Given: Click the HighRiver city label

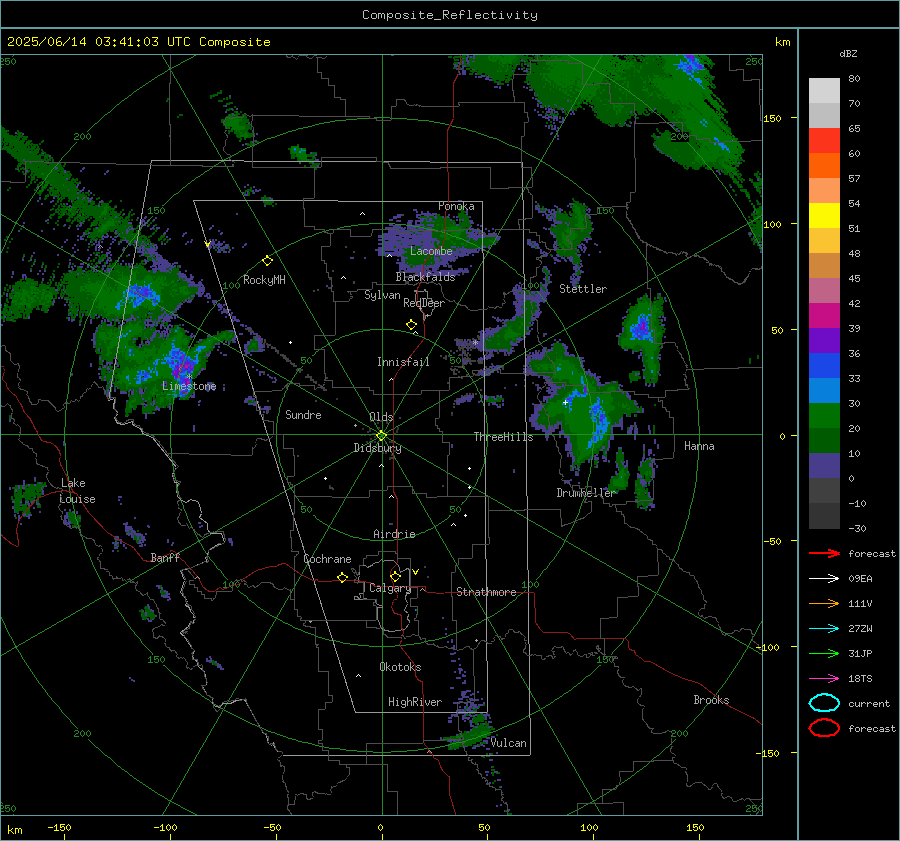Looking at the screenshot, I should pos(415,702).
